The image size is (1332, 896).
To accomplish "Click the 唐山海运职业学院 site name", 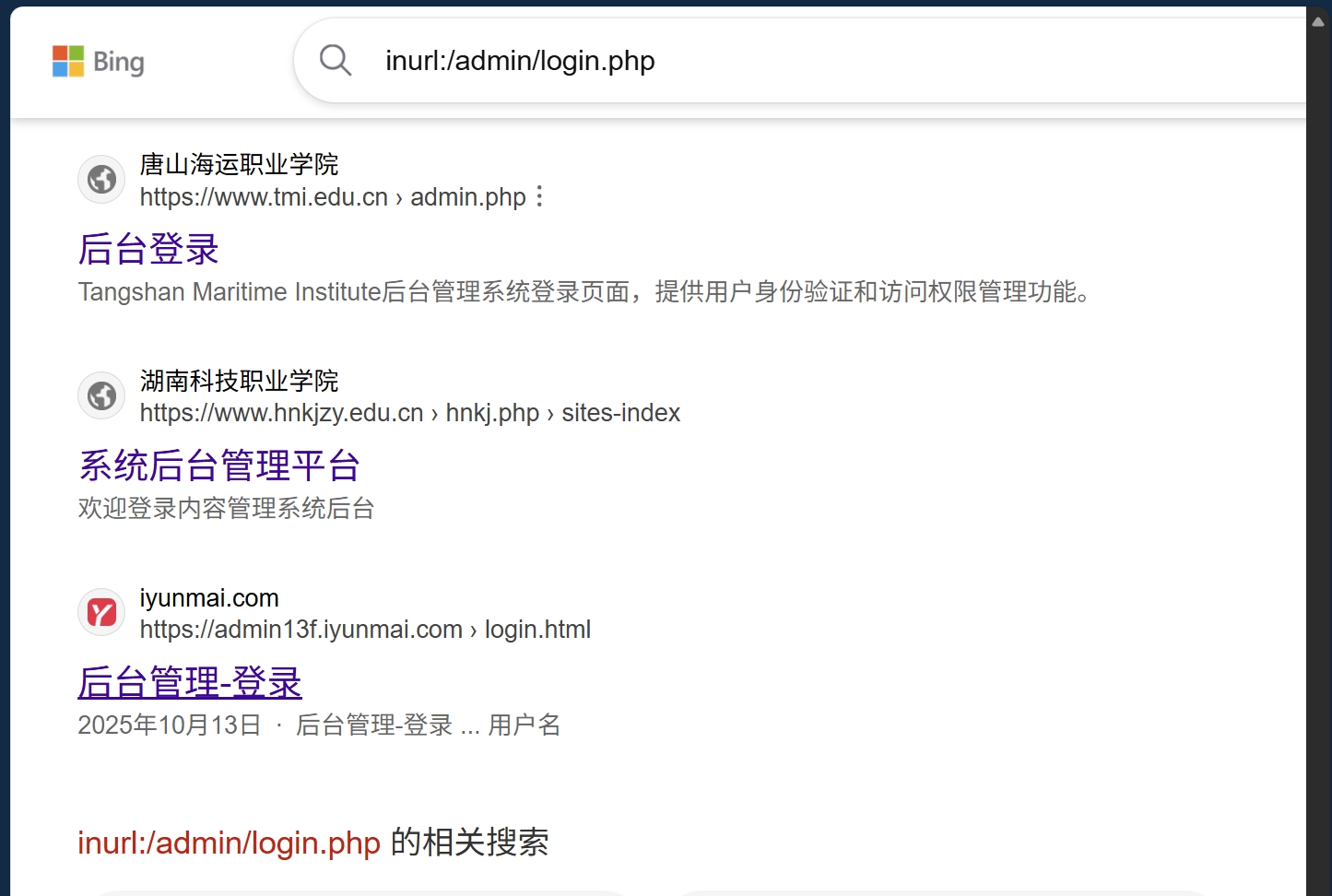I will point(239,164).
